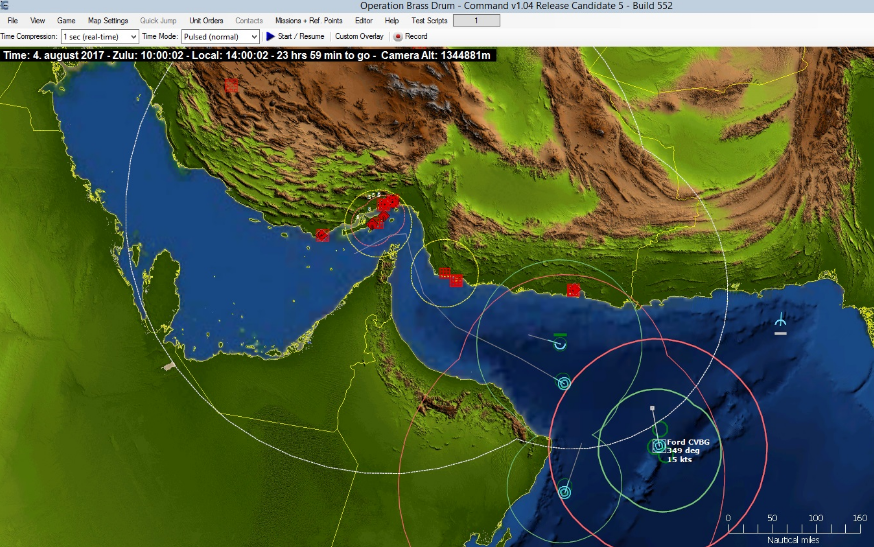Select hostile cluster at Bandar Abbas
874x547 pixels.
388,202
